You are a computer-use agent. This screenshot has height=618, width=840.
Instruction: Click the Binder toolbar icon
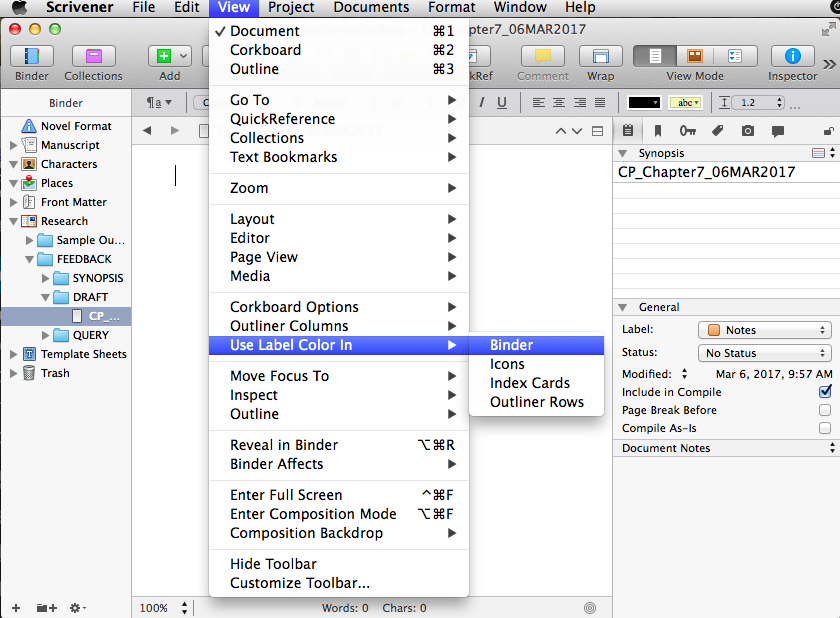click(32, 56)
